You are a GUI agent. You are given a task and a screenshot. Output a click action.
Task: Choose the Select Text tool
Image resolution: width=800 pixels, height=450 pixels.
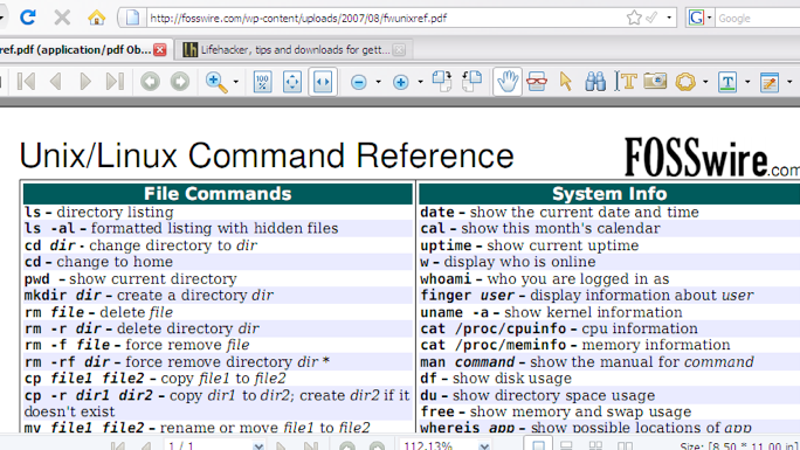click(x=626, y=82)
